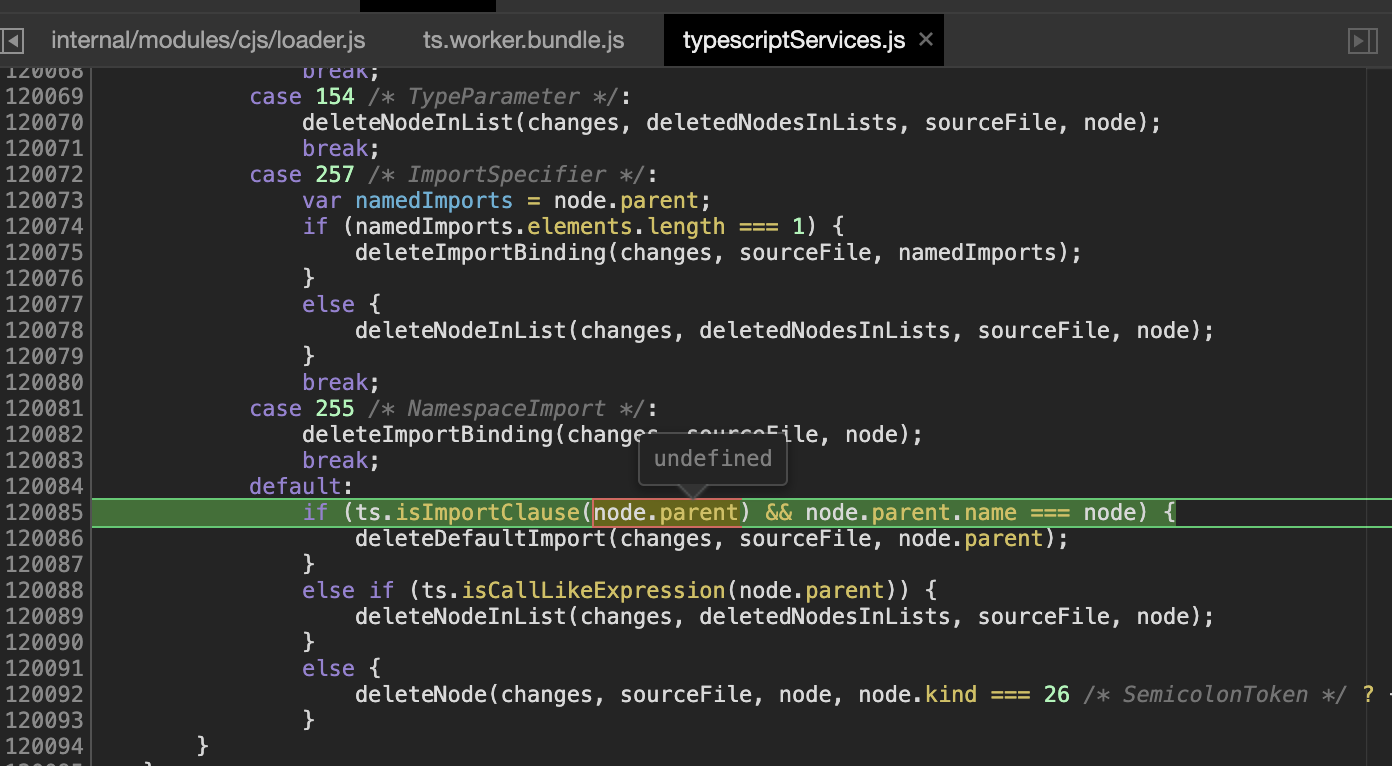Click the 'undefined' value tooltip

tap(712, 458)
